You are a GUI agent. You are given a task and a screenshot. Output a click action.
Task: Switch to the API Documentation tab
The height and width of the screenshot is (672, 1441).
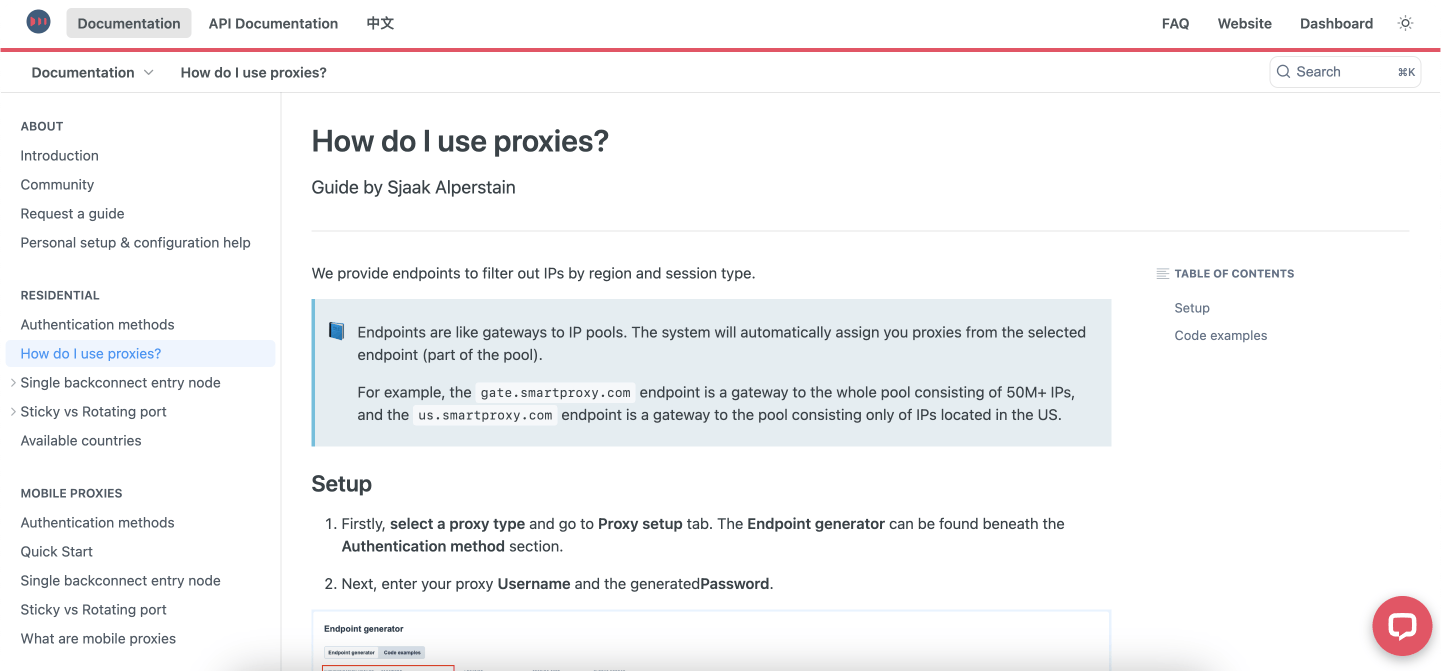coord(273,23)
